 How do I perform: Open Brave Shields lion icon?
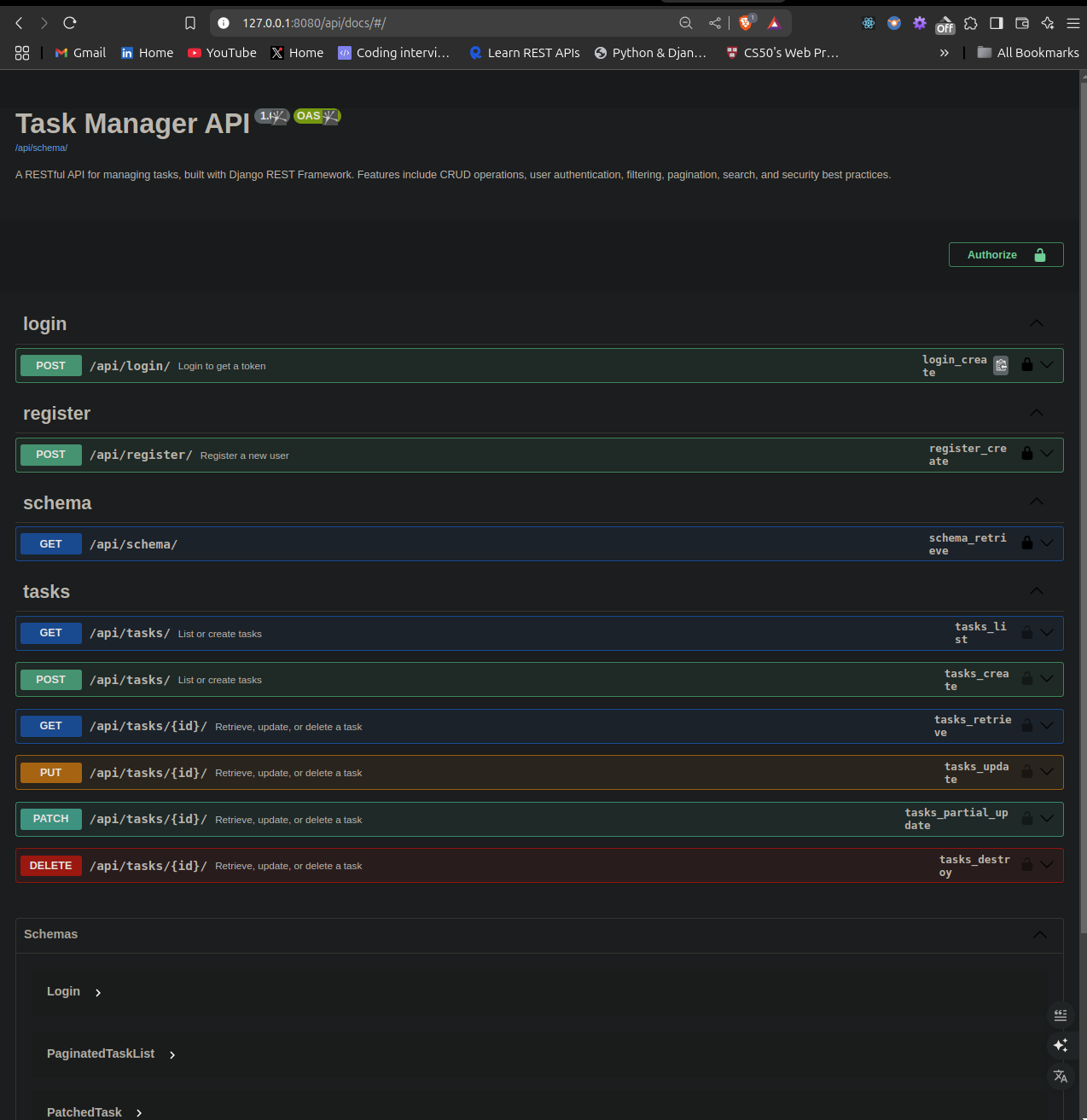click(x=746, y=23)
